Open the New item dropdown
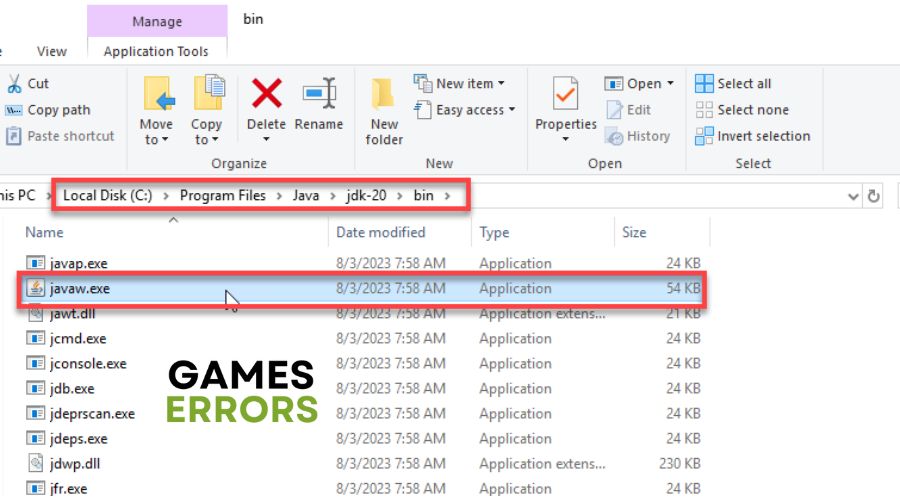Image resolution: width=900 pixels, height=500 pixels. click(459, 83)
